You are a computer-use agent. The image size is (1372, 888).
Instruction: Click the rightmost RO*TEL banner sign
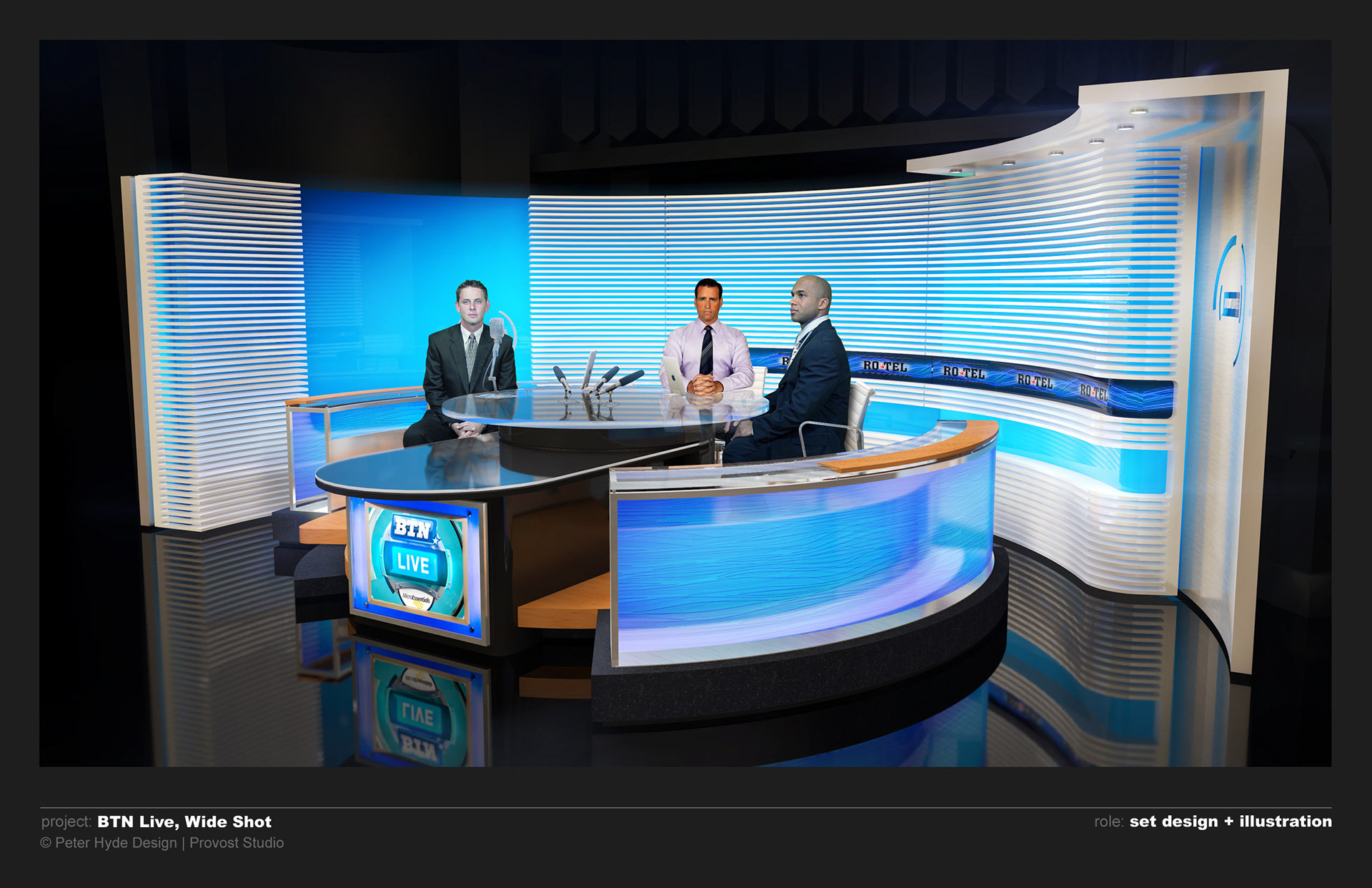click(1093, 391)
